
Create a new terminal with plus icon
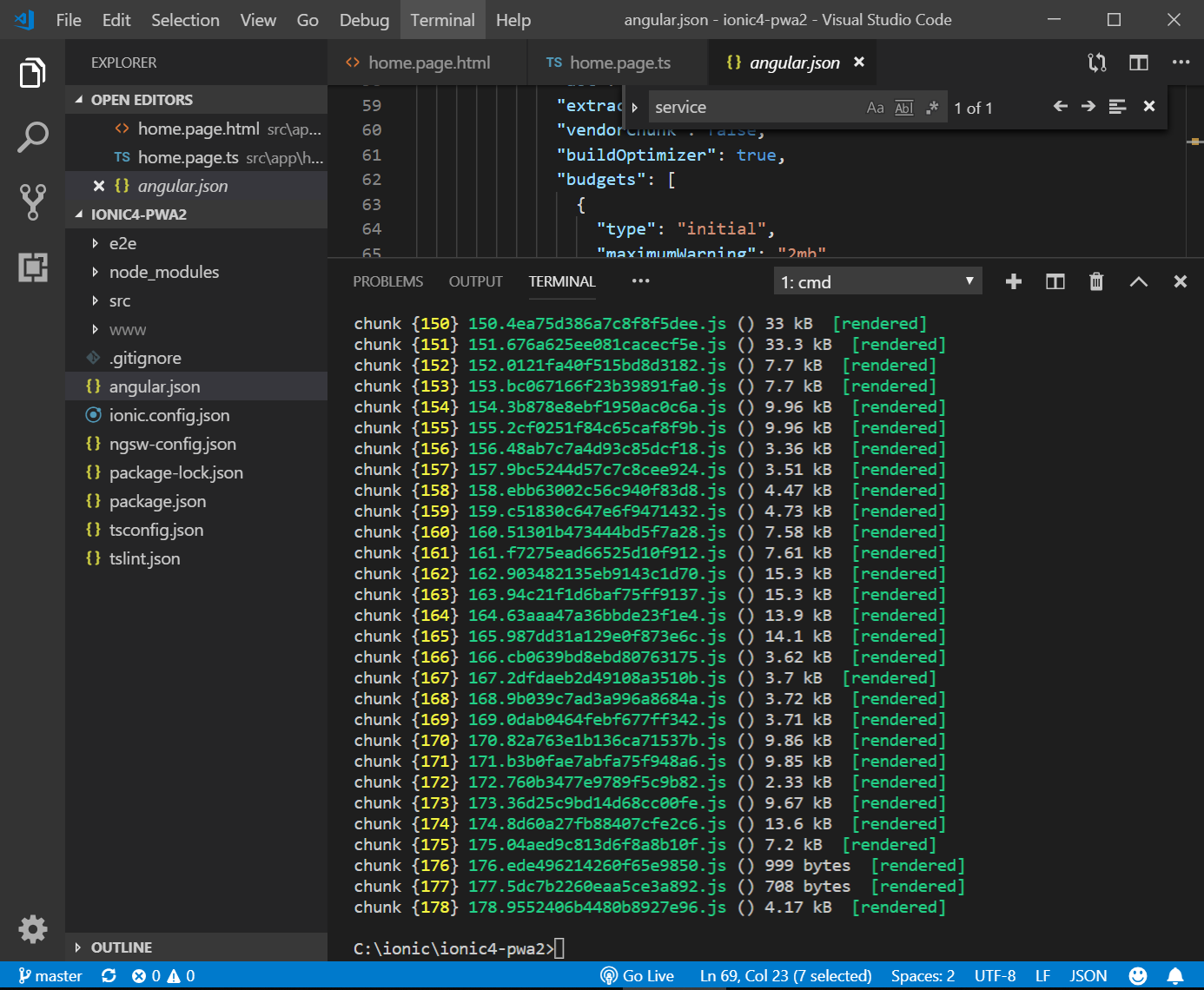(1013, 281)
